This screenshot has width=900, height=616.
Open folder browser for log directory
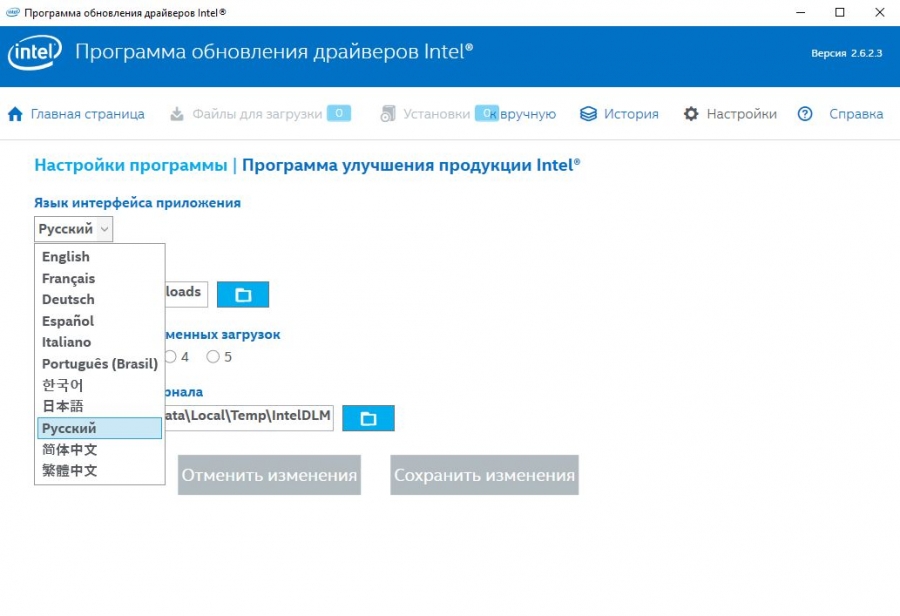click(368, 418)
